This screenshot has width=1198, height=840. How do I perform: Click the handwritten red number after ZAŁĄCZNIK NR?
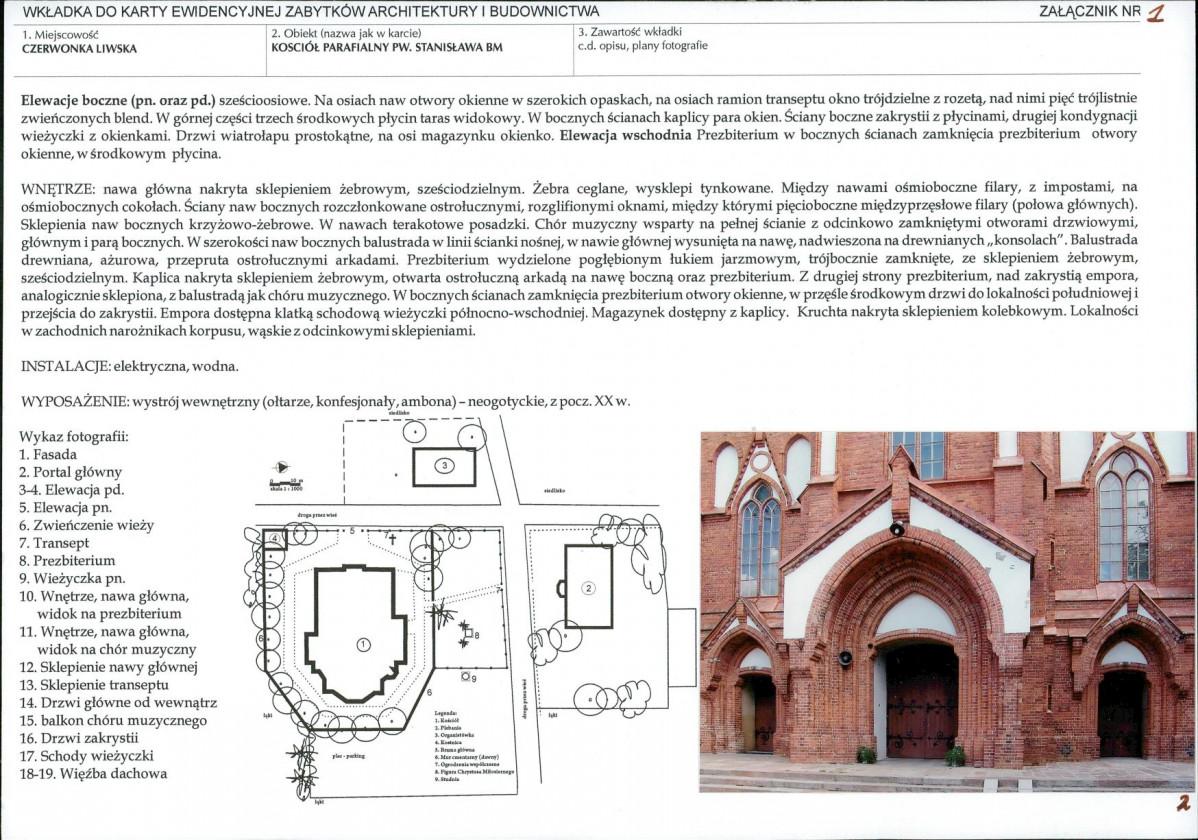pos(1156,12)
